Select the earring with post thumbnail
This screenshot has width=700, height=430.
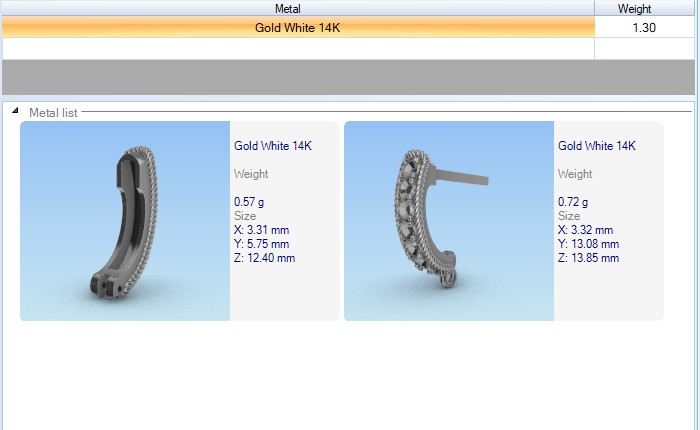point(448,221)
